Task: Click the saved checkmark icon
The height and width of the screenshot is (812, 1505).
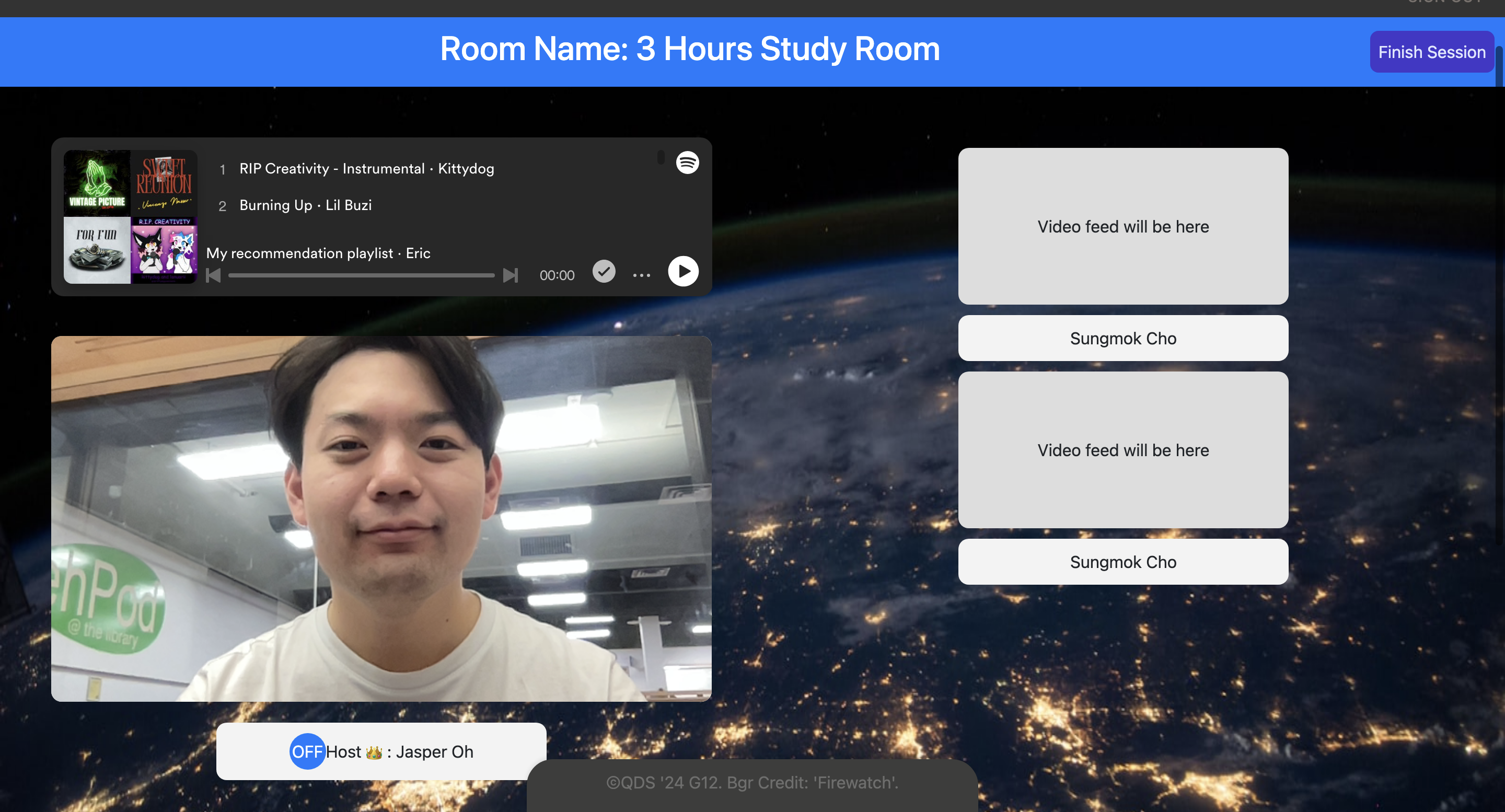Action: click(604, 272)
